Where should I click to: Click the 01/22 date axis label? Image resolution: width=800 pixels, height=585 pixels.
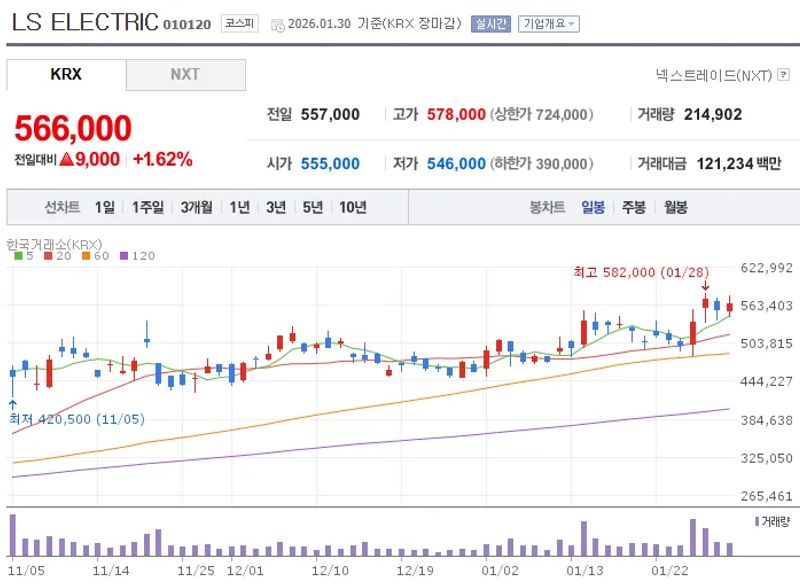coord(670,570)
